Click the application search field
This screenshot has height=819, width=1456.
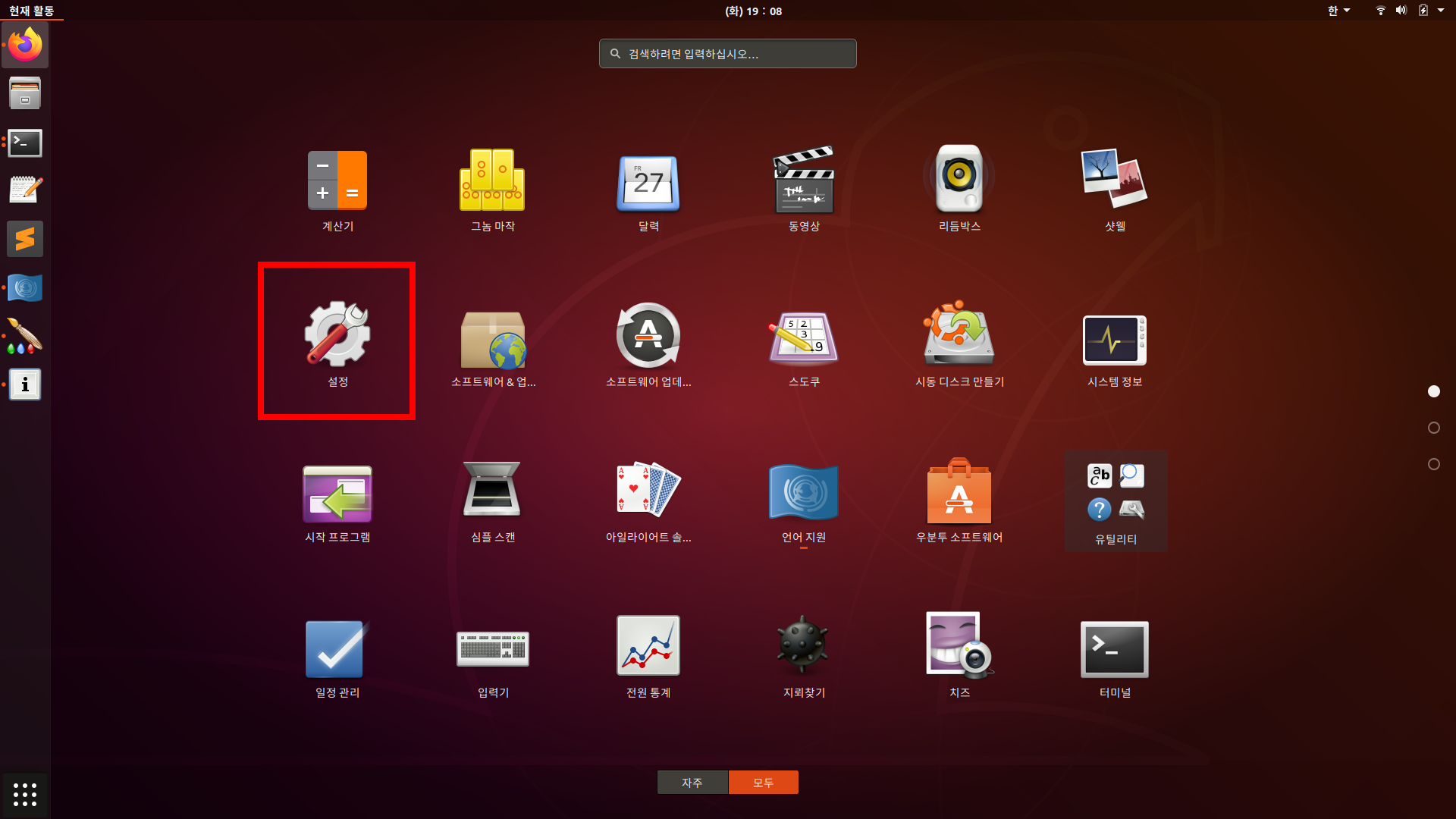(x=728, y=54)
